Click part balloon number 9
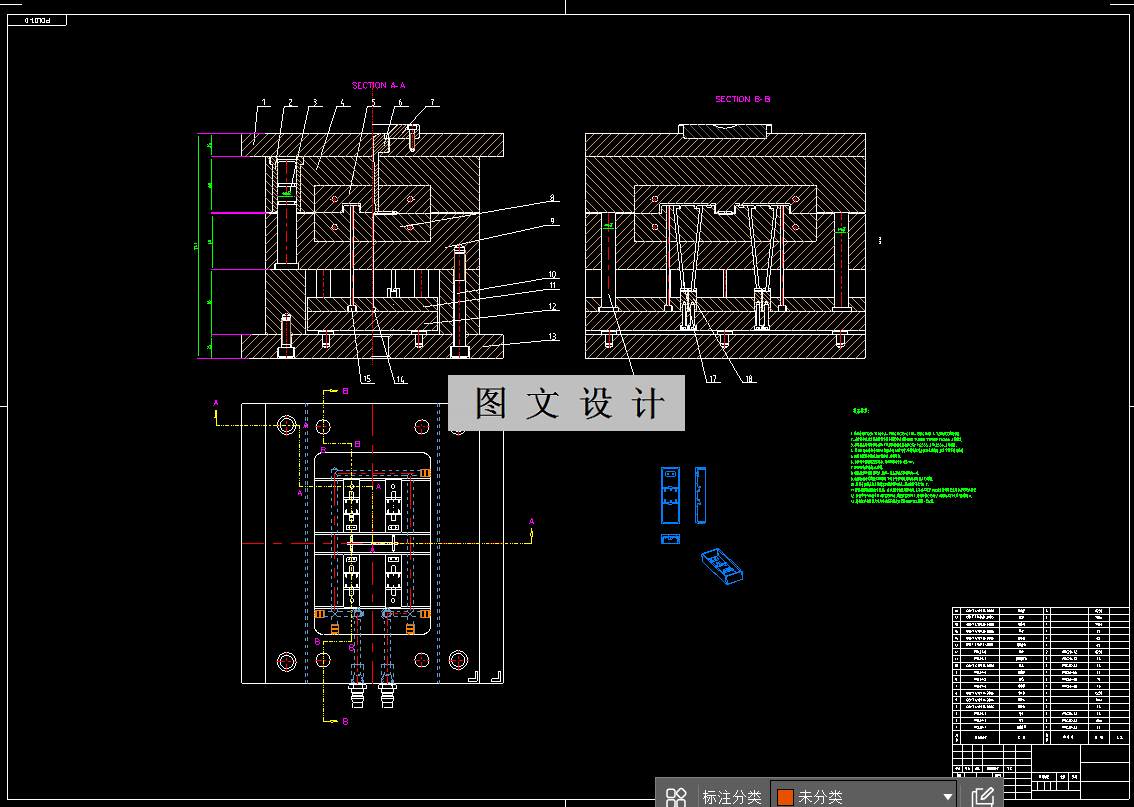This screenshot has height=807, width=1134. point(552,221)
